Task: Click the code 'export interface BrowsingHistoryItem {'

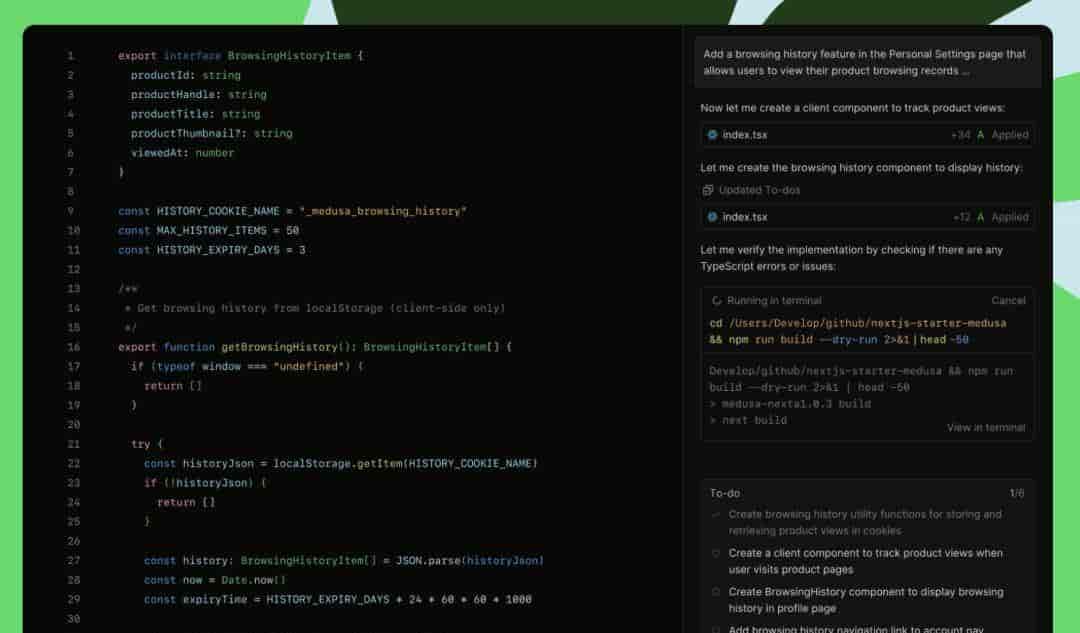Action: tap(240, 56)
